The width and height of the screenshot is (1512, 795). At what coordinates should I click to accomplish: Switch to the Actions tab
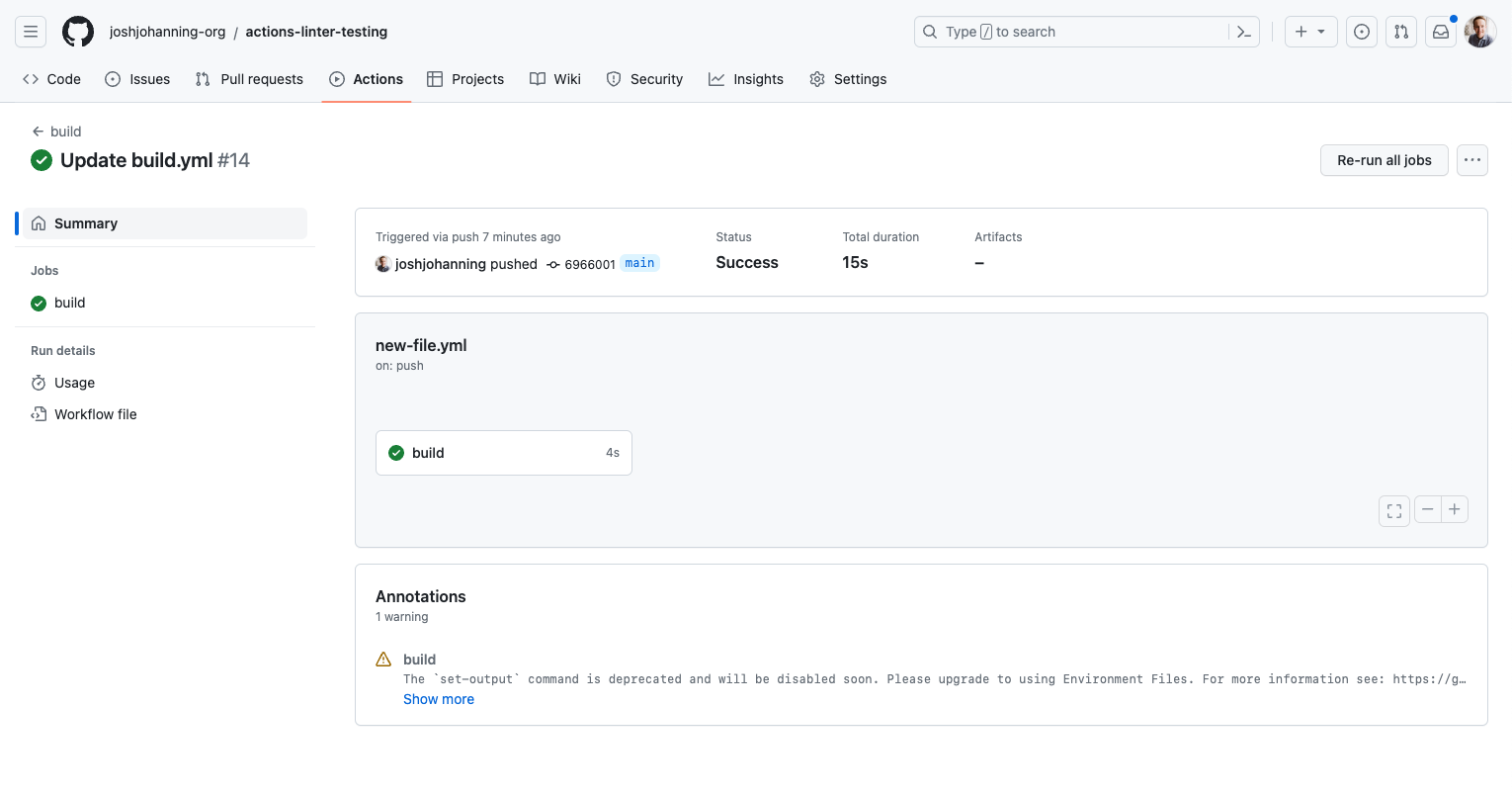(x=366, y=79)
